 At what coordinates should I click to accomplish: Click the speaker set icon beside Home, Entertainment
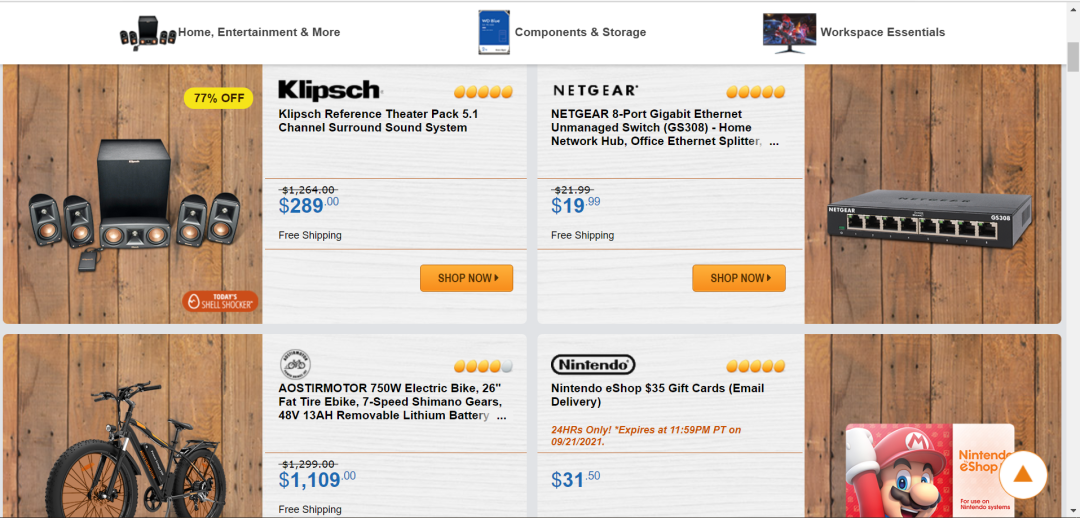point(148,32)
